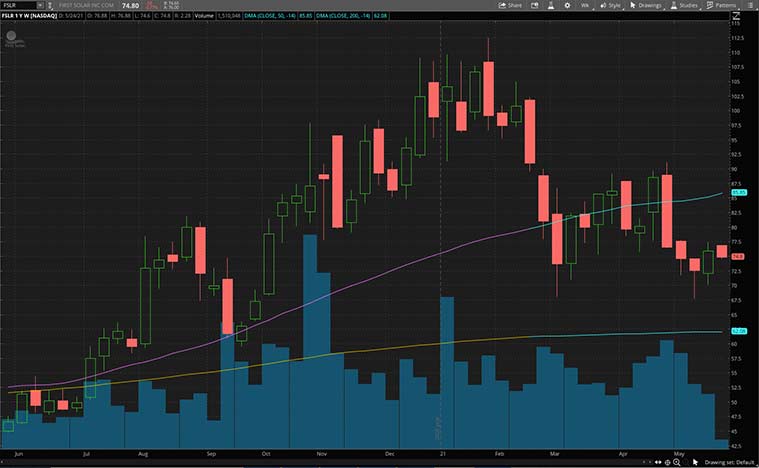759x468 pixels.
Task: Open the Patterns menu
Action: tap(721, 5)
